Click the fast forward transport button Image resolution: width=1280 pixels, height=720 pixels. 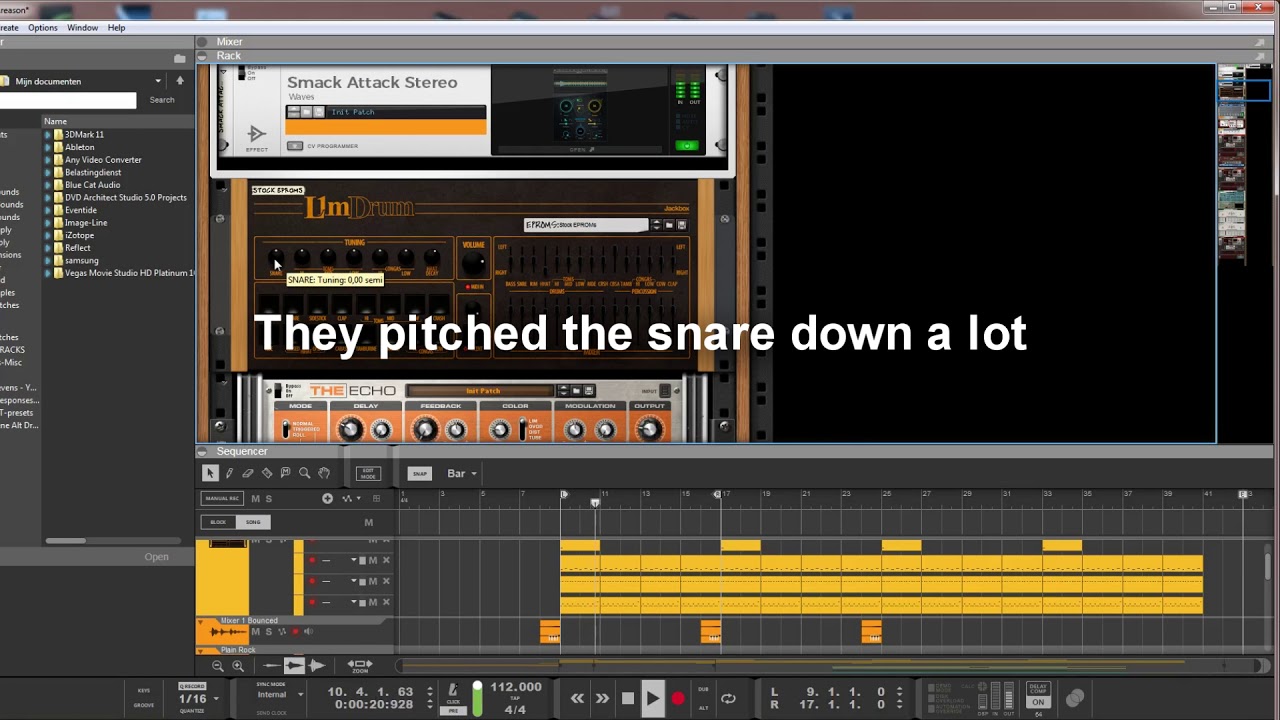click(x=602, y=698)
